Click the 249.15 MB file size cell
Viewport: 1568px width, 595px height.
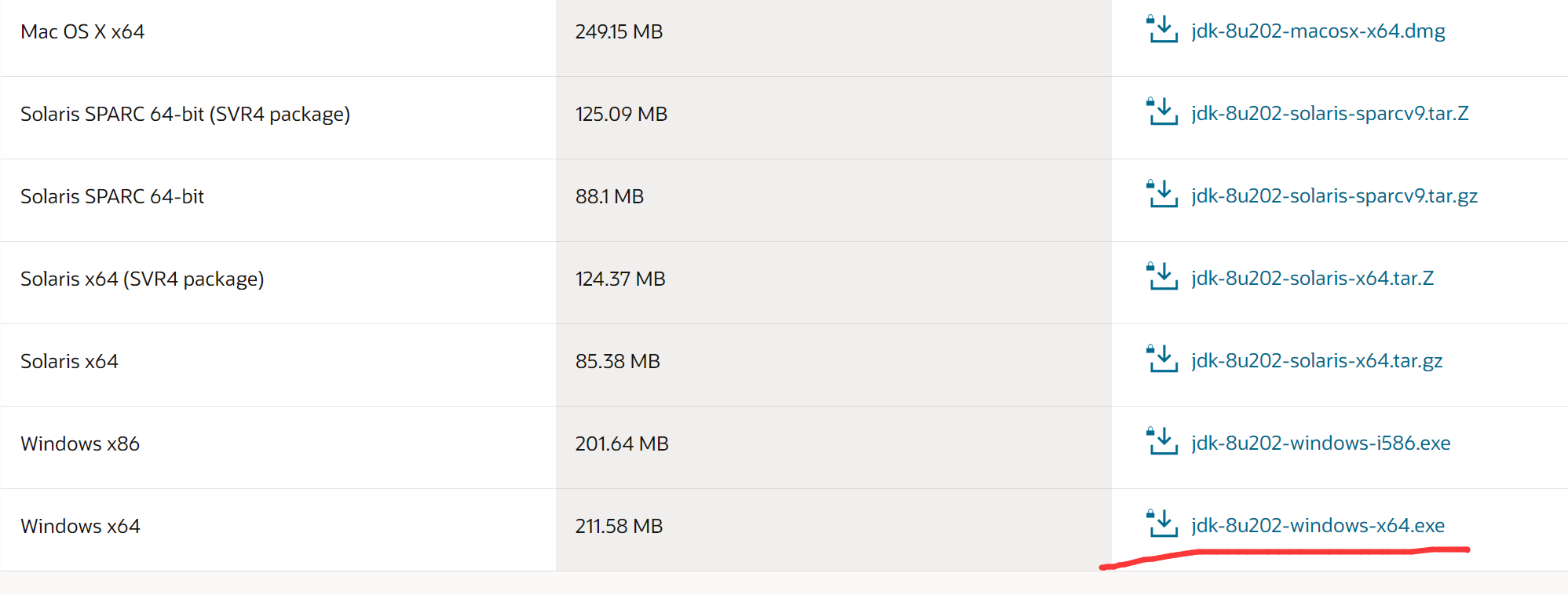(619, 32)
